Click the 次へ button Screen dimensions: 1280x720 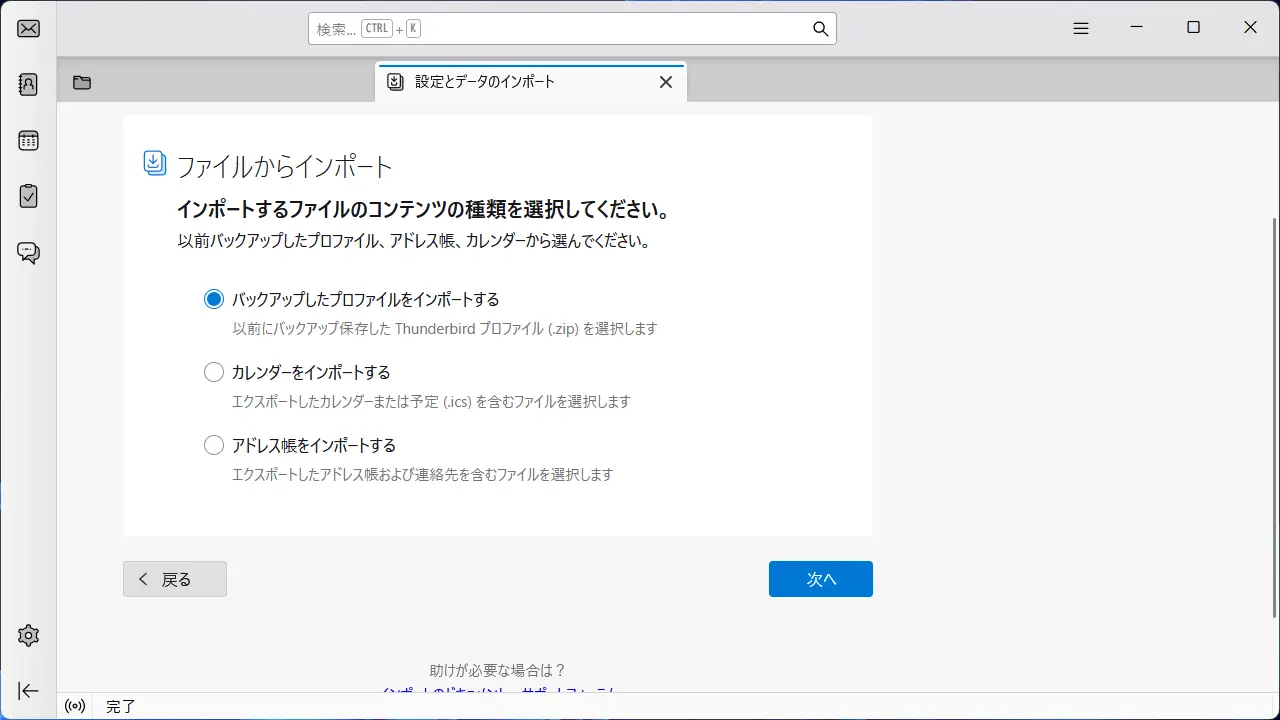pos(820,579)
